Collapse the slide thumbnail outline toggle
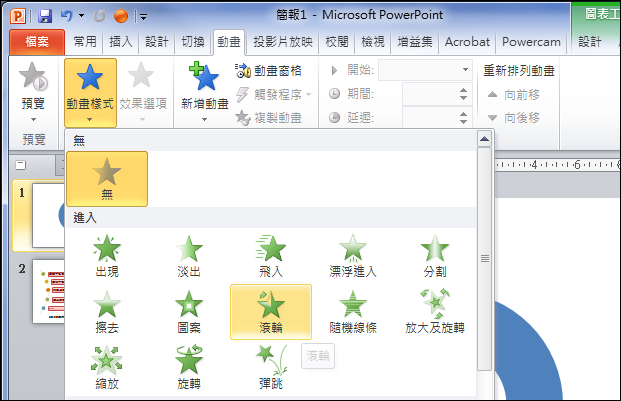Image resolution: width=621 pixels, height=401 pixels. 21,165
